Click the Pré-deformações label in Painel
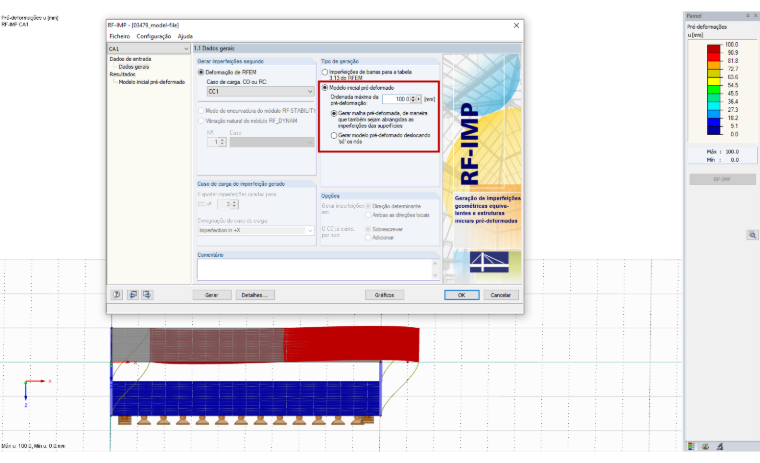This screenshot has width=760, height=463. click(x=707, y=27)
